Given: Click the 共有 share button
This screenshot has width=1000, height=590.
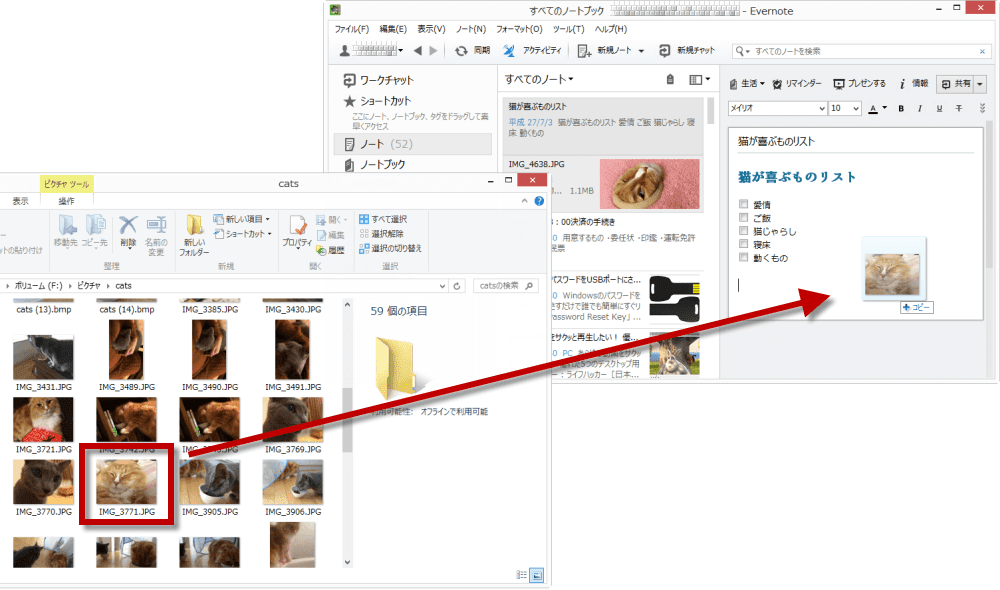Looking at the screenshot, I should tap(955, 84).
